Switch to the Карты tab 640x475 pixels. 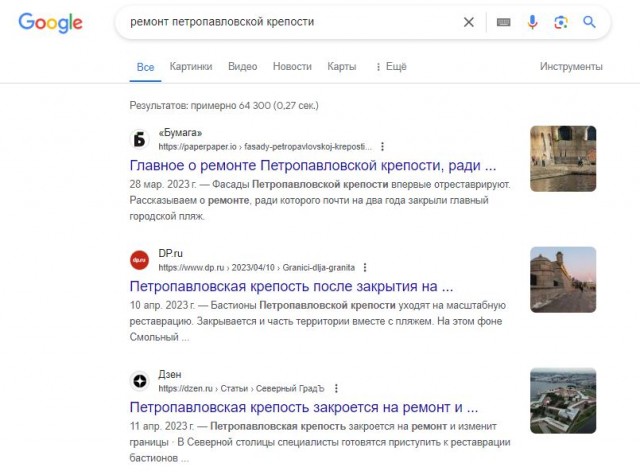coord(342,67)
